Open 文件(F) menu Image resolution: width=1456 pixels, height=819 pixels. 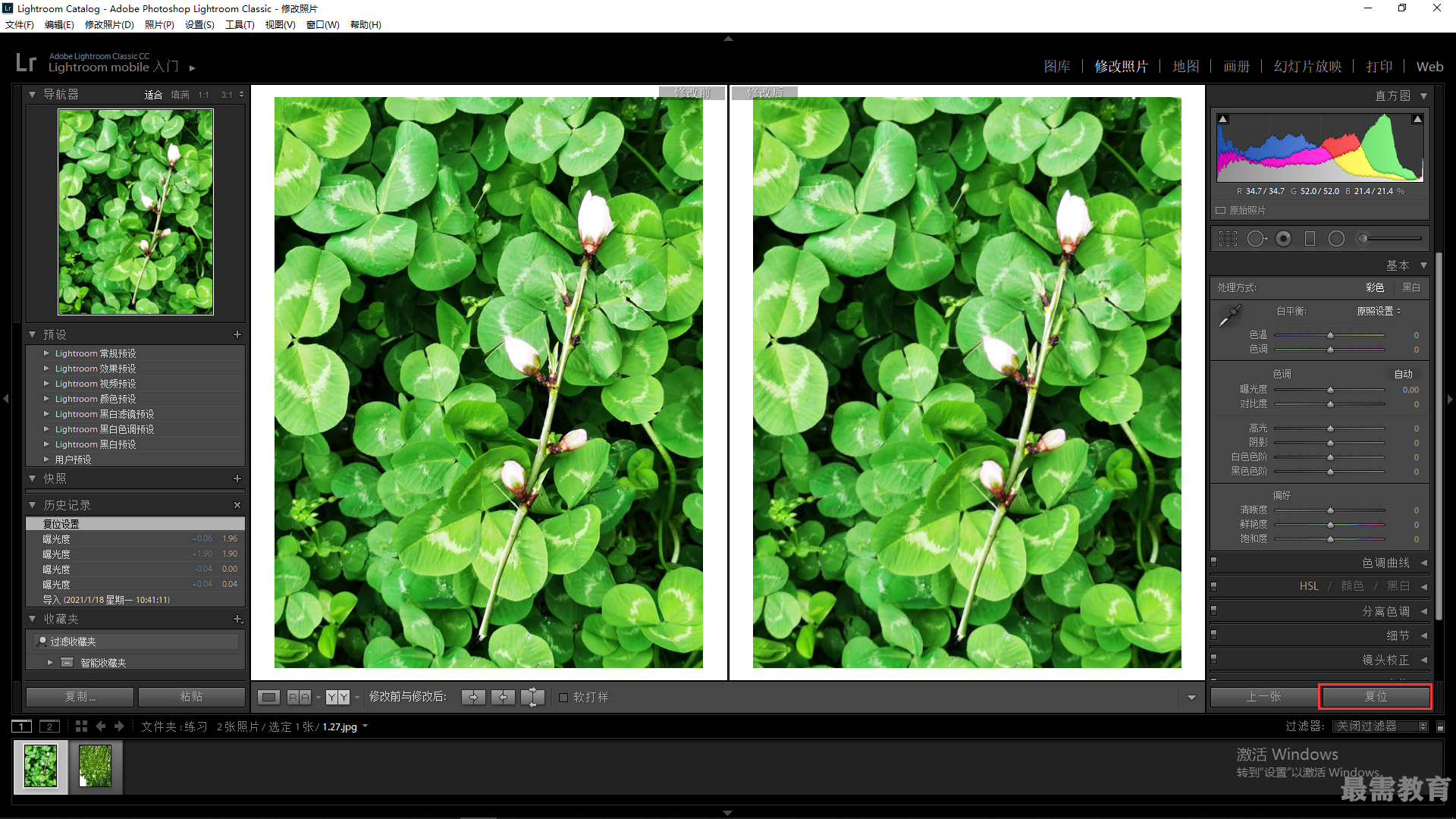coord(19,25)
